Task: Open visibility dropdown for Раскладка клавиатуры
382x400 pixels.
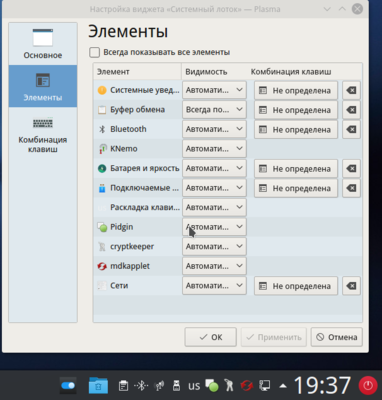Action: 214,207
